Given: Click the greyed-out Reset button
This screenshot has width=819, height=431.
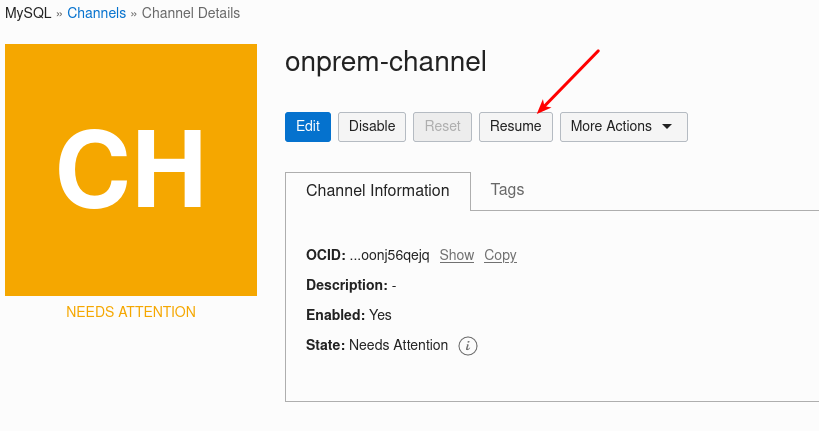Looking at the screenshot, I should (442, 126).
